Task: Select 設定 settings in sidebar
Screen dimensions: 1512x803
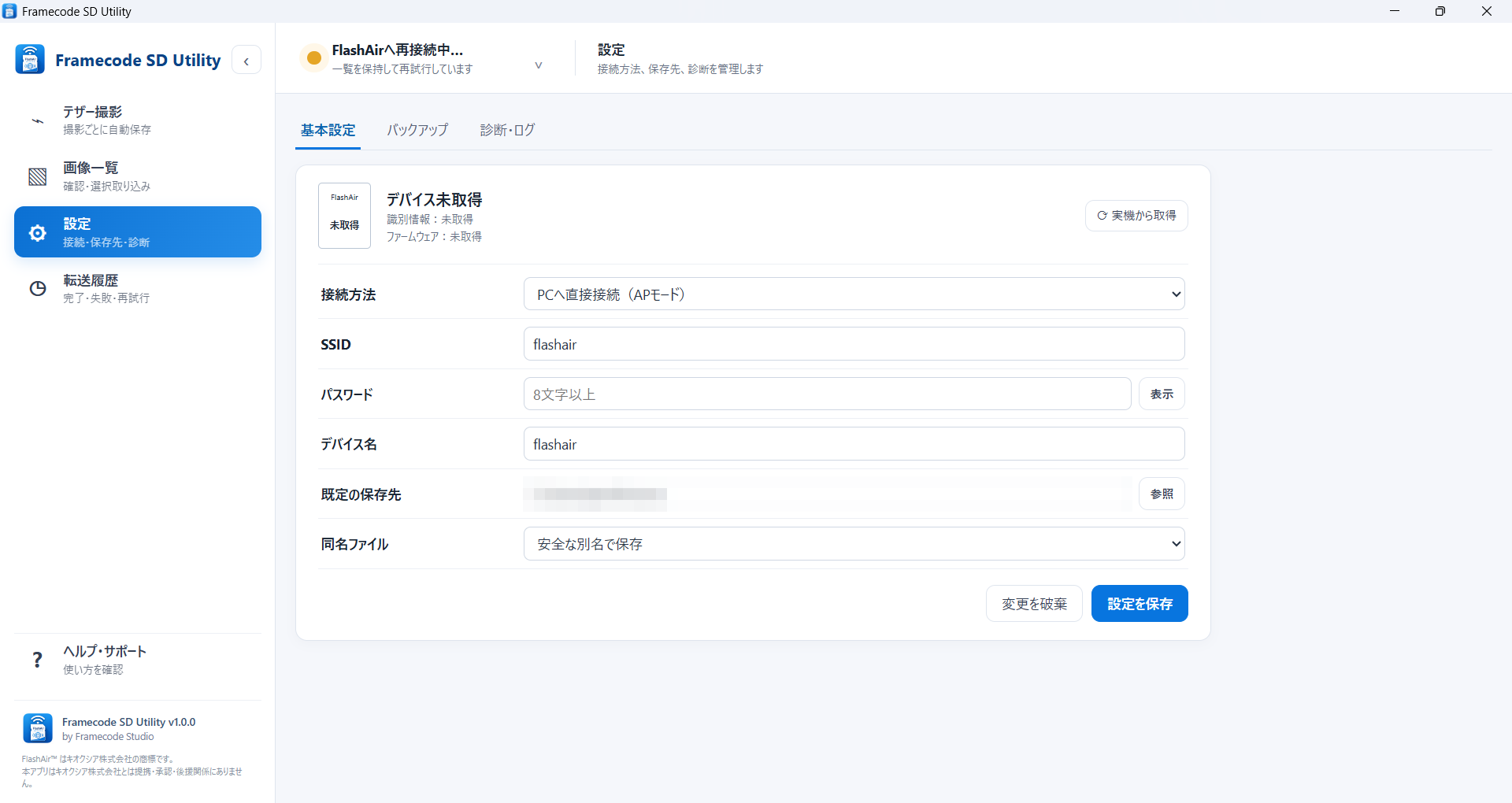Action: [x=138, y=232]
